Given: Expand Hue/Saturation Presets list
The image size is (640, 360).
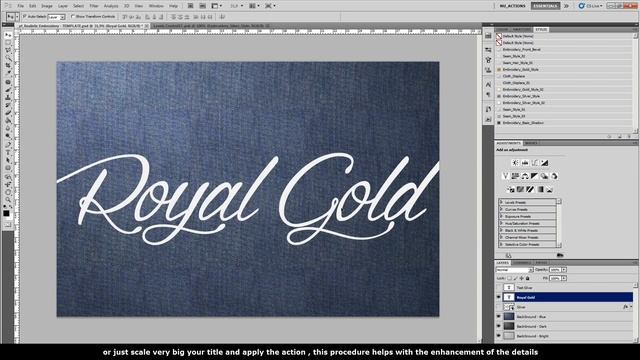Looking at the screenshot, I should click(x=502, y=223).
